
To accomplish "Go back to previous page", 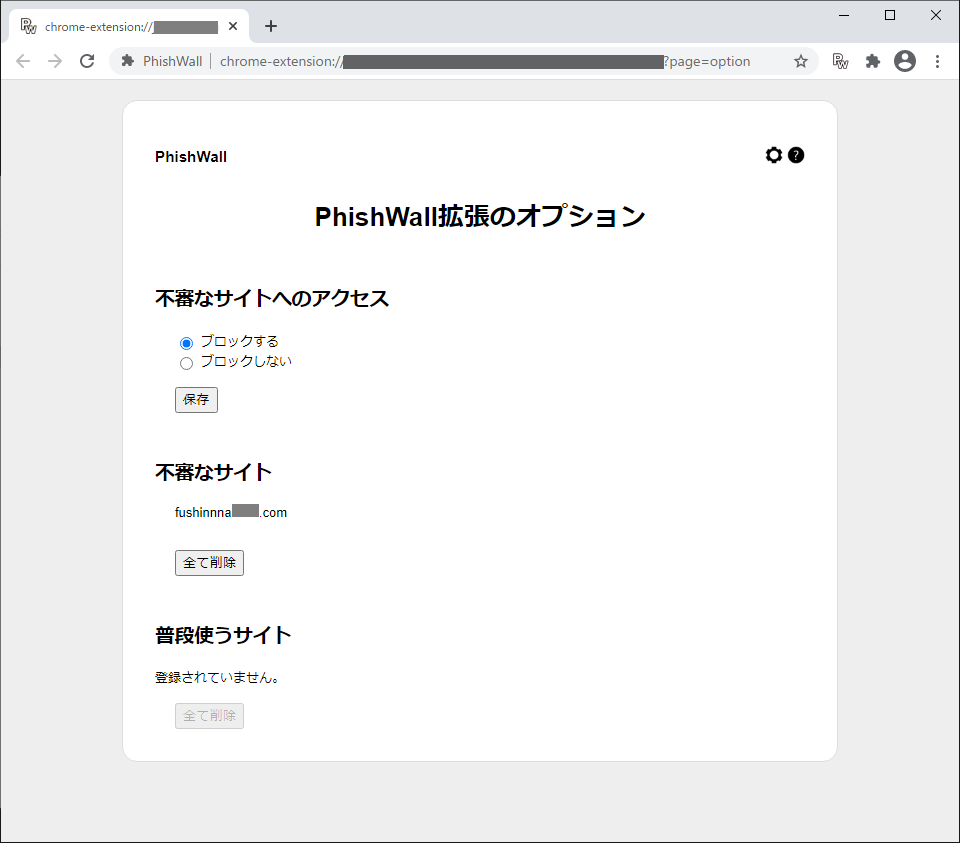I will point(23,61).
